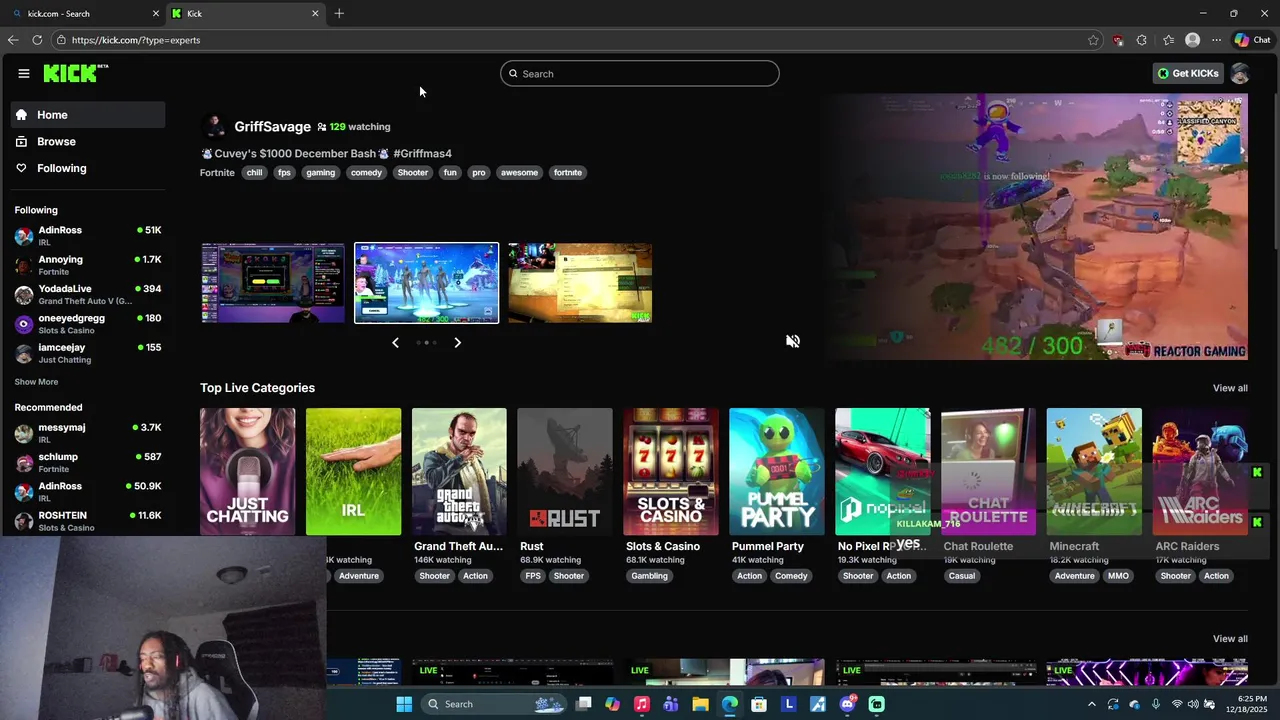
Task: Open oneeyedgregg channel in sidebar
Action: click(x=88, y=324)
